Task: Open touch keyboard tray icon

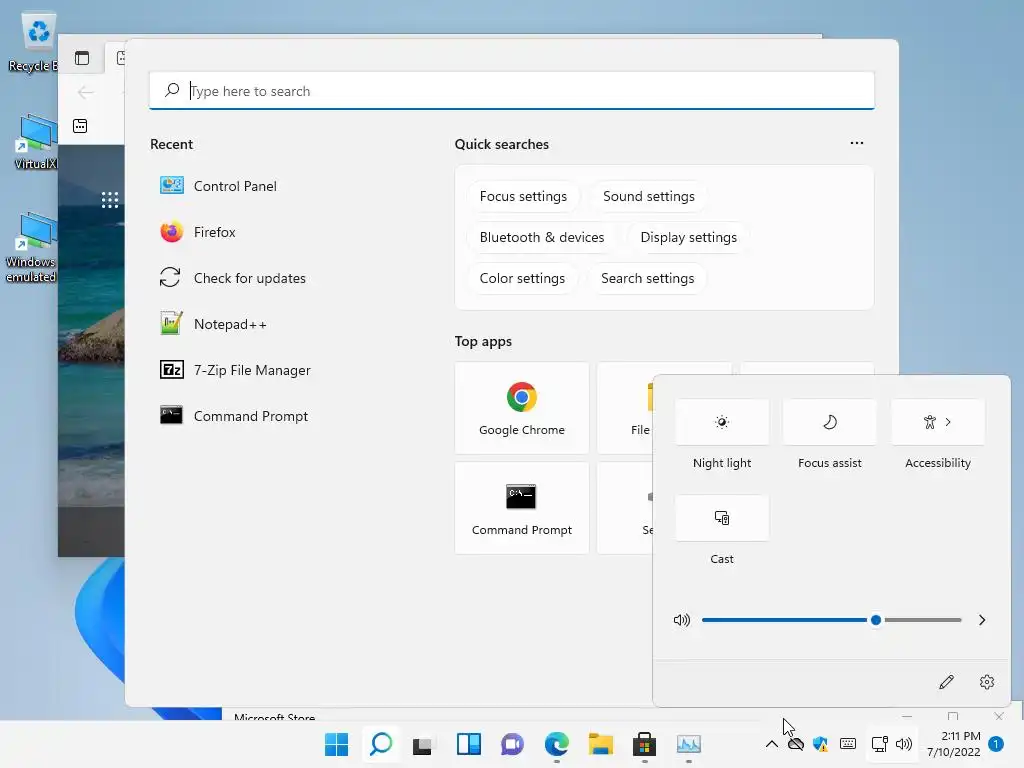Action: point(848,744)
